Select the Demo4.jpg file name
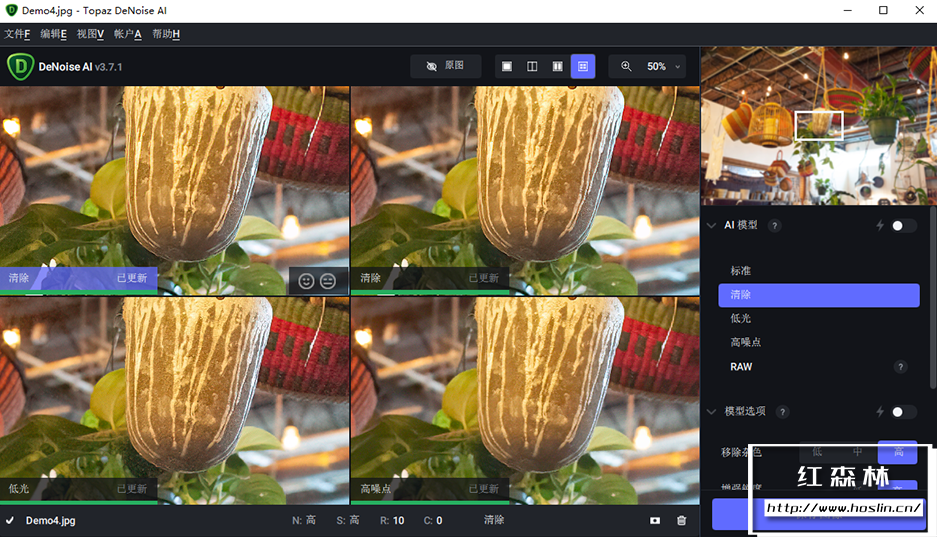The image size is (937, 537). click(50, 521)
